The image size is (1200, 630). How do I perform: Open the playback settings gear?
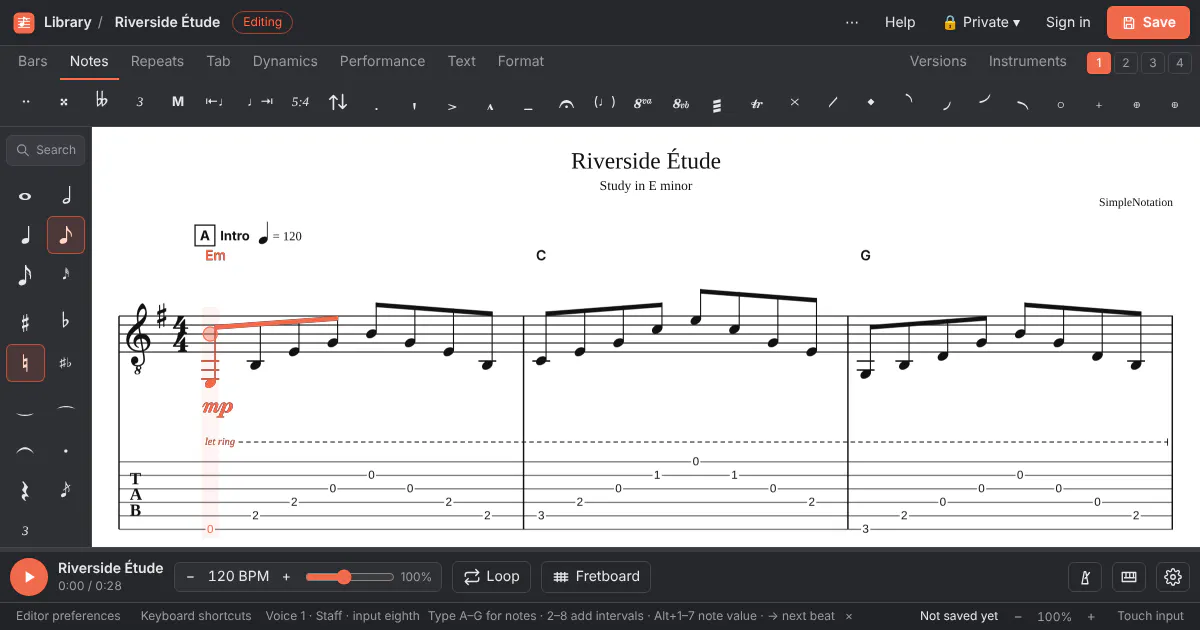(1173, 577)
